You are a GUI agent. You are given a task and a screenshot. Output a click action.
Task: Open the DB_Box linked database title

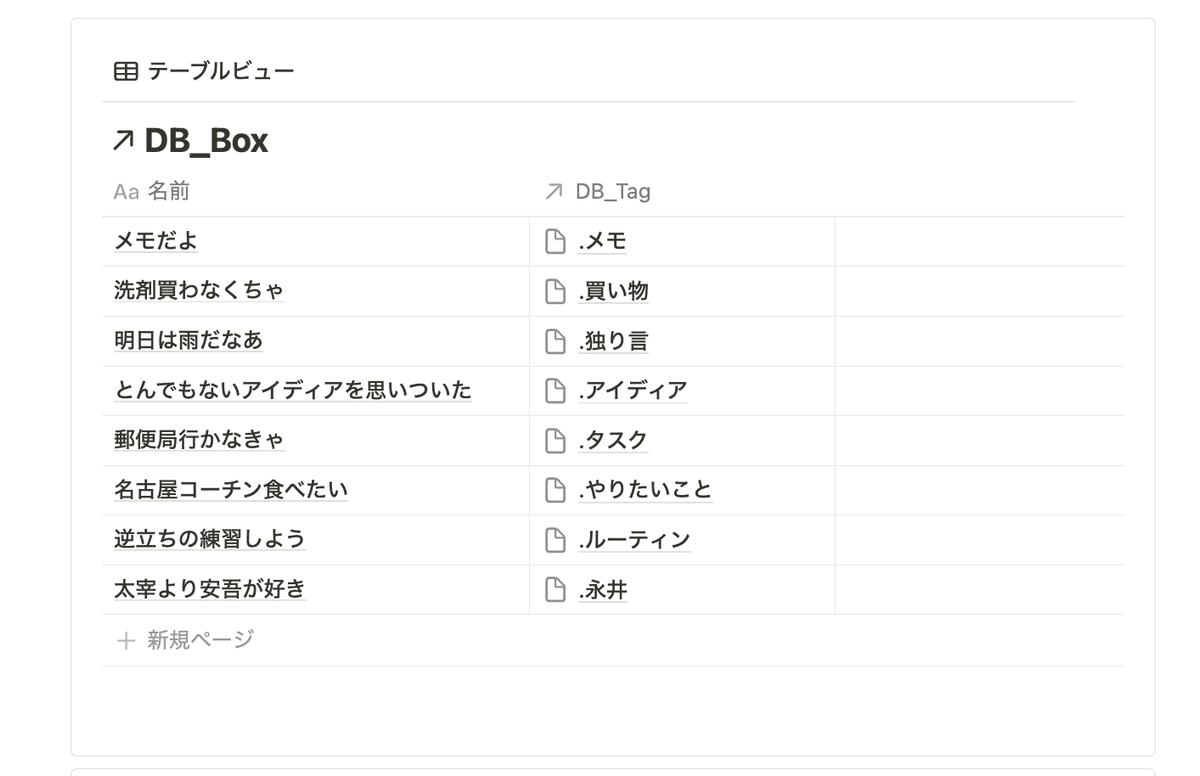pyautogui.click(x=206, y=141)
